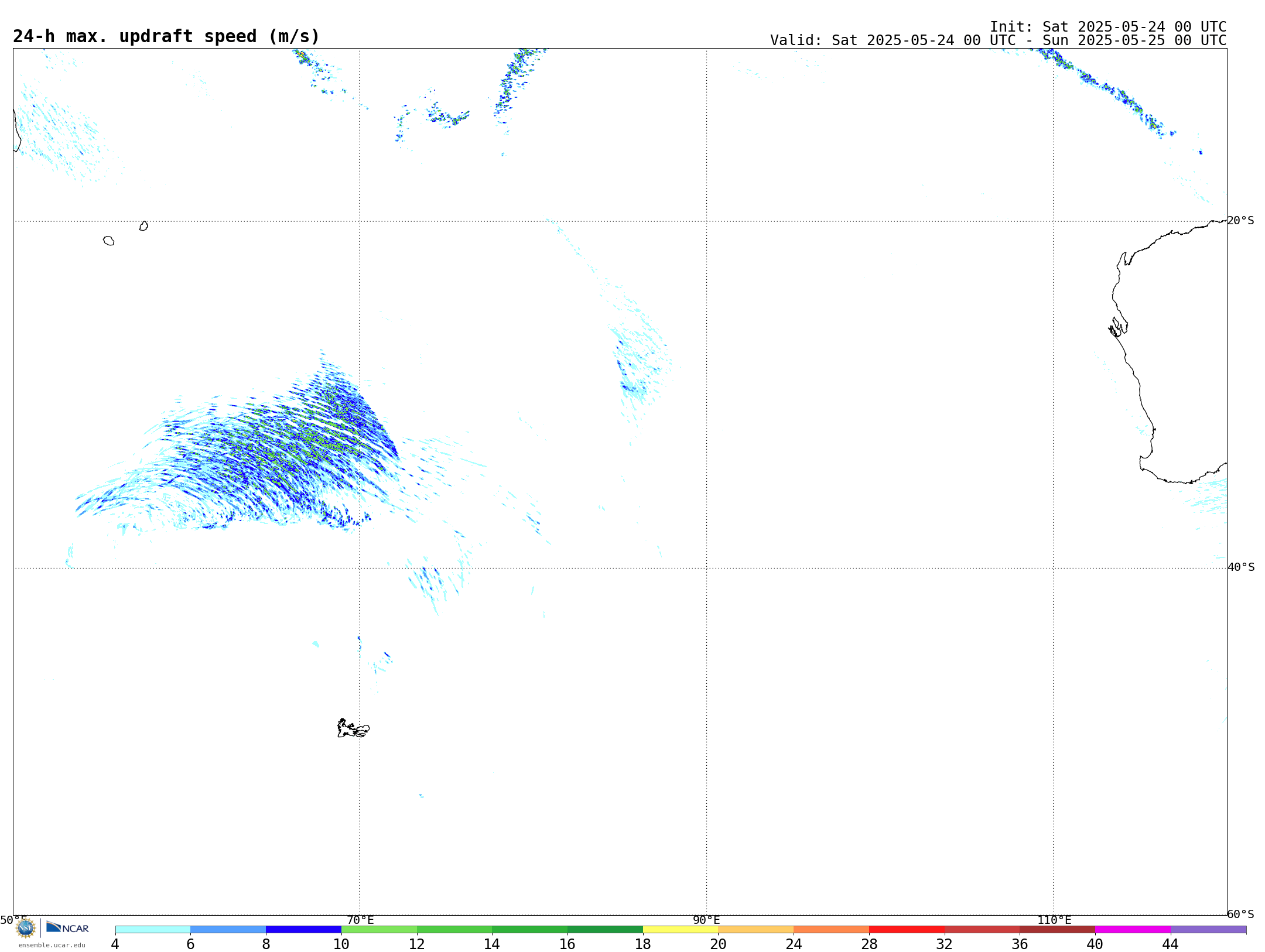Click the '24-h max. updraft speed (m/s)' title
Screen dimensions: 1265x952
166,37
